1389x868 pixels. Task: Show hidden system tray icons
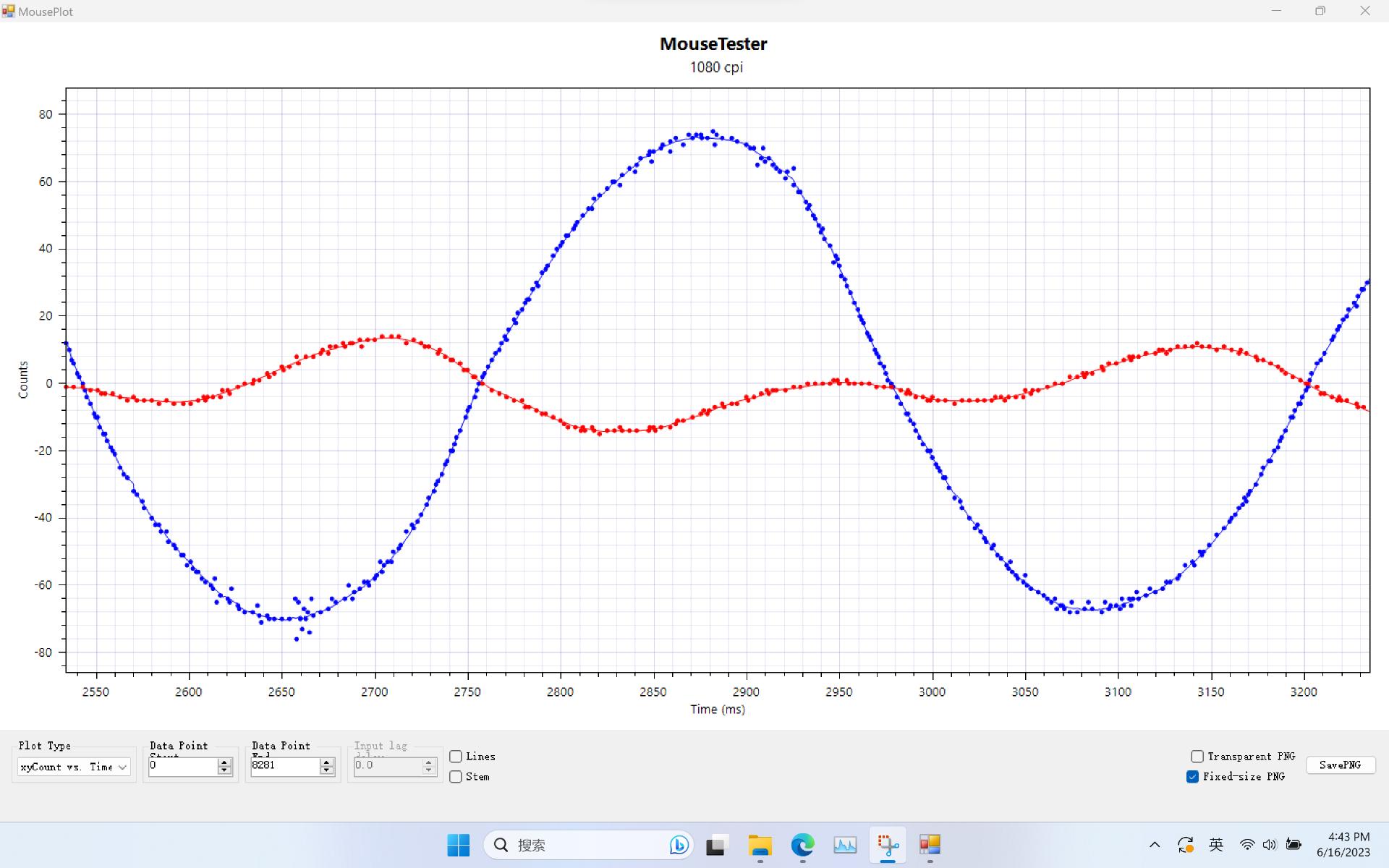(1155, 845)
